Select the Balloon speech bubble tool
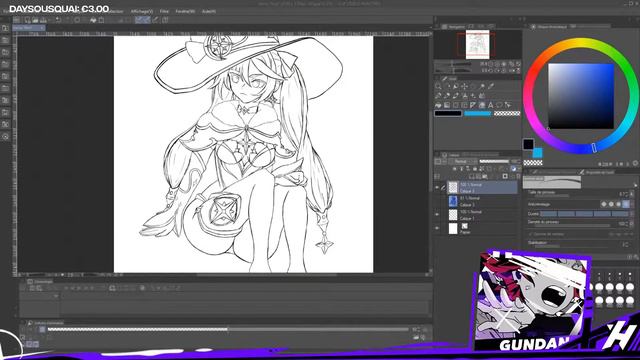 click(499, 105)
